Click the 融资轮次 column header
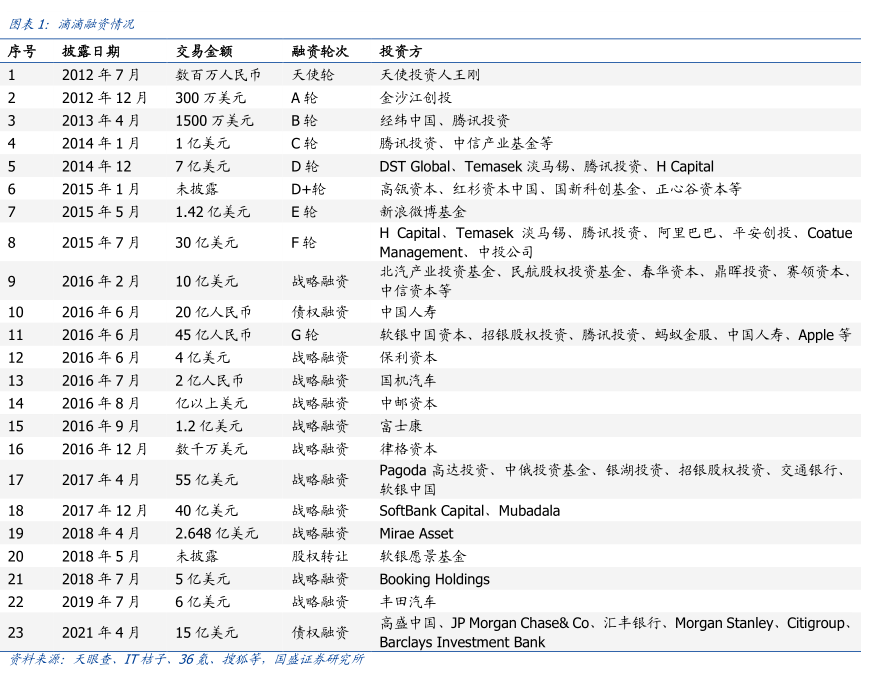This screenshot has height=685, width=881. 319,51
